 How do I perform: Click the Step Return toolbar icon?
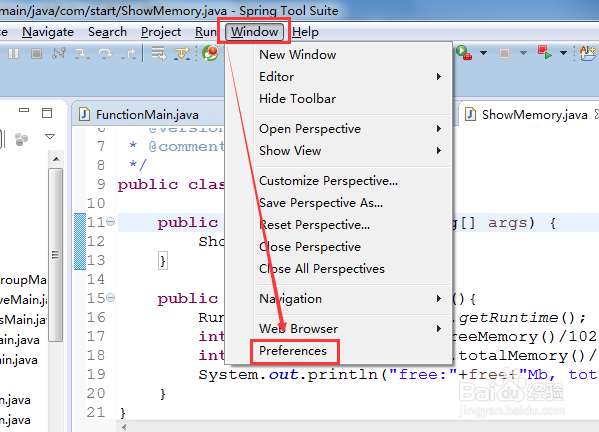128,53
